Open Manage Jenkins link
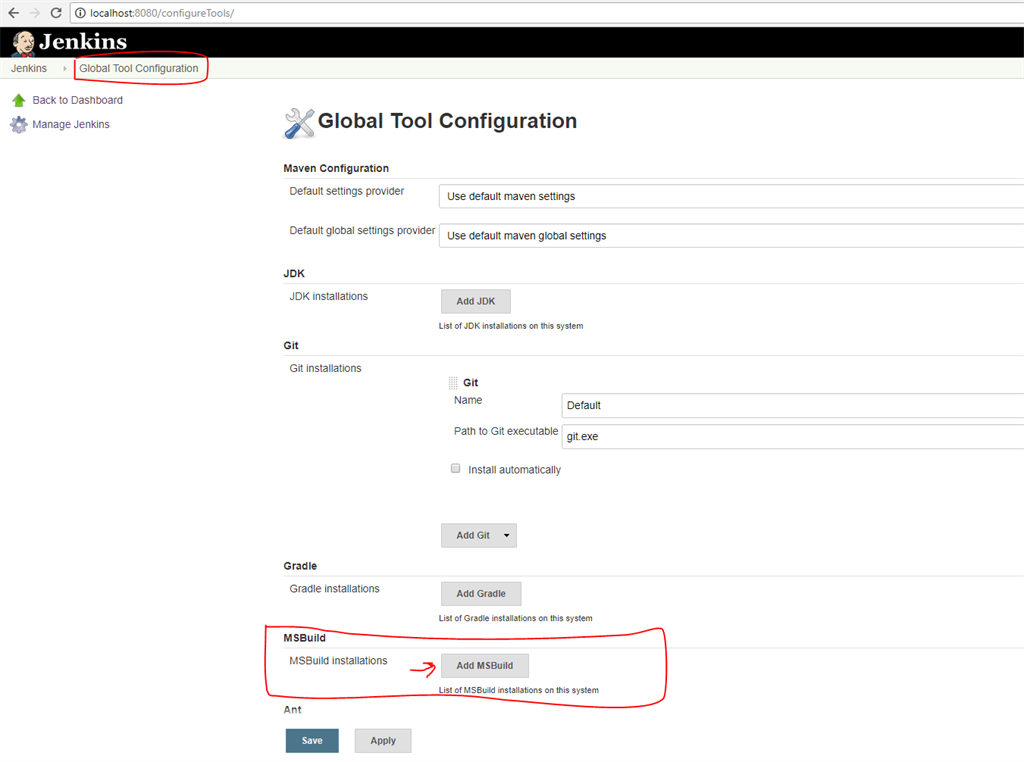Screen dimensions: 1024x762 (x=71, y=125)
